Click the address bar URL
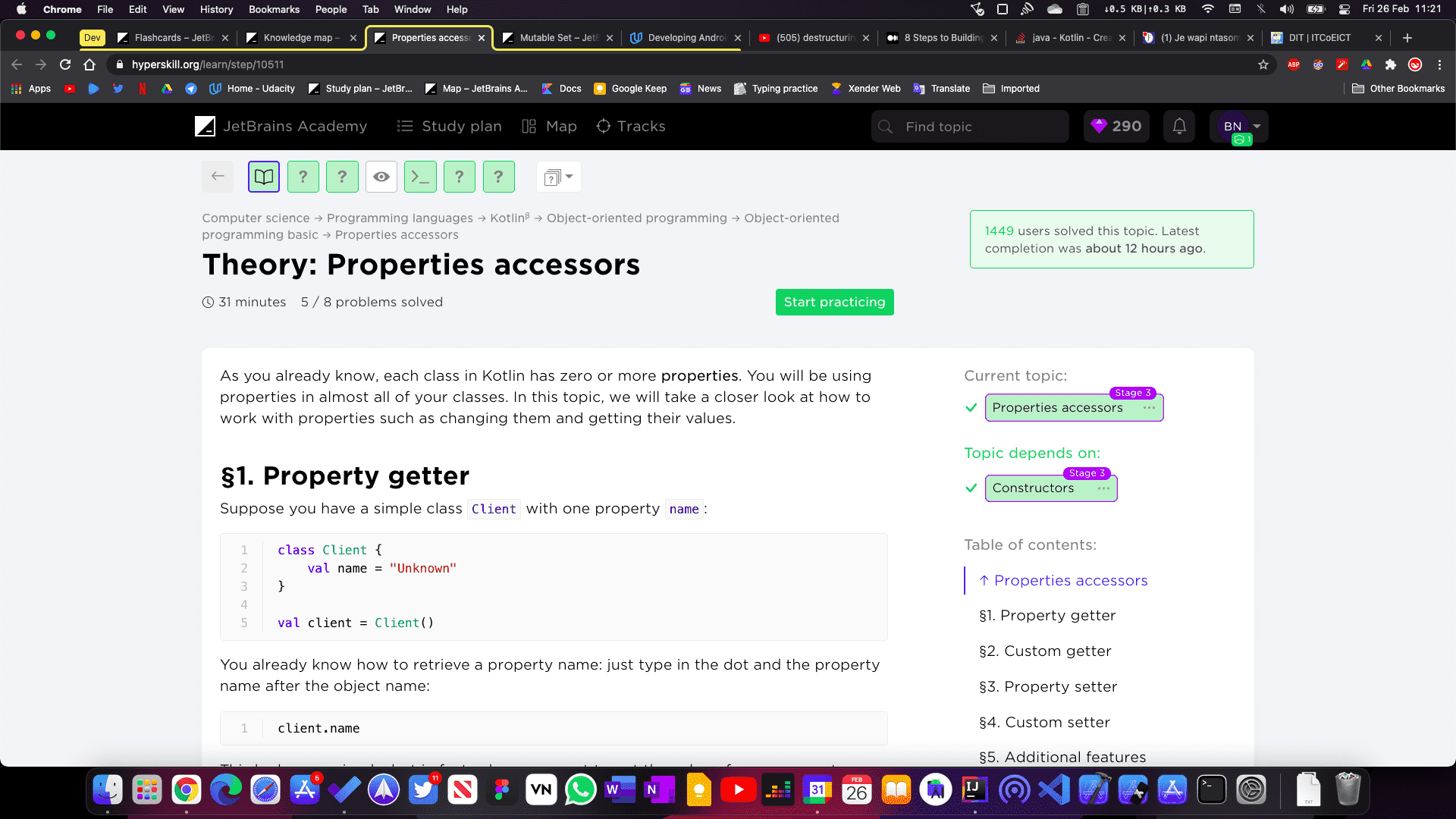Screen dimensions: 1456x819 tap(208, 64)
